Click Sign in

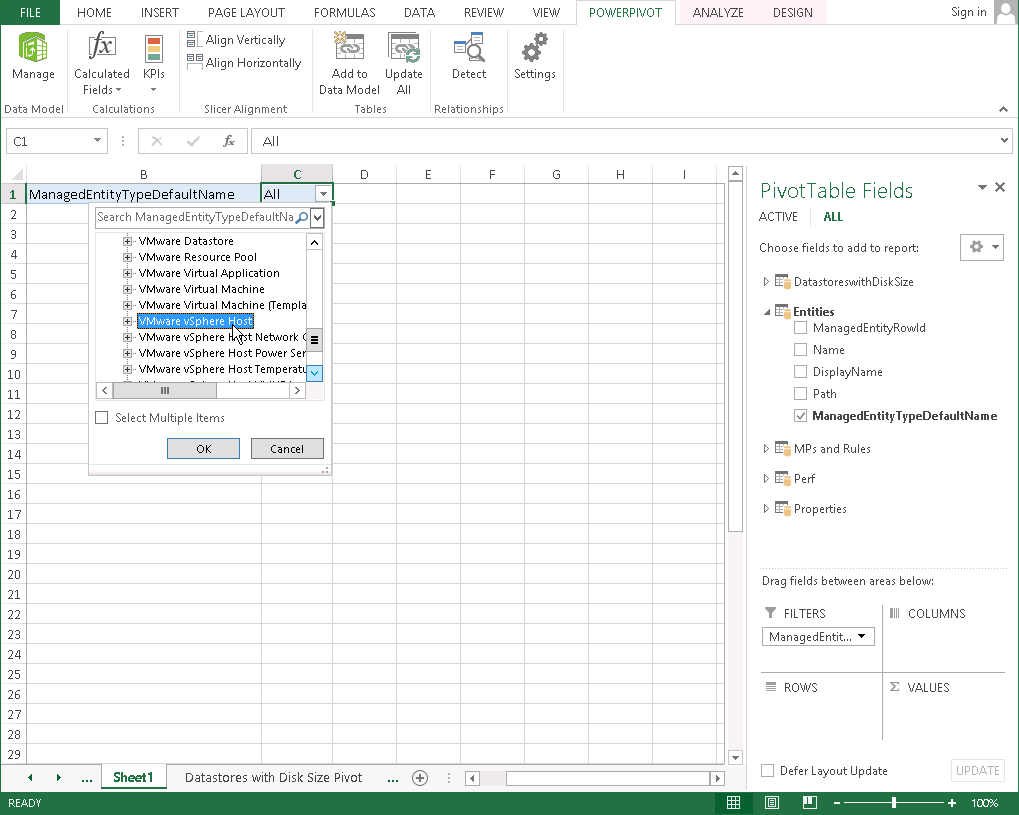tap(968, 12)
